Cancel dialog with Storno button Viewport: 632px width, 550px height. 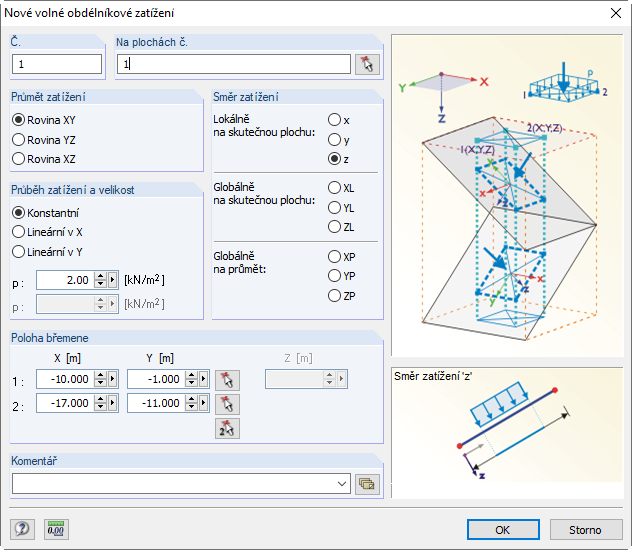point(586,529)
